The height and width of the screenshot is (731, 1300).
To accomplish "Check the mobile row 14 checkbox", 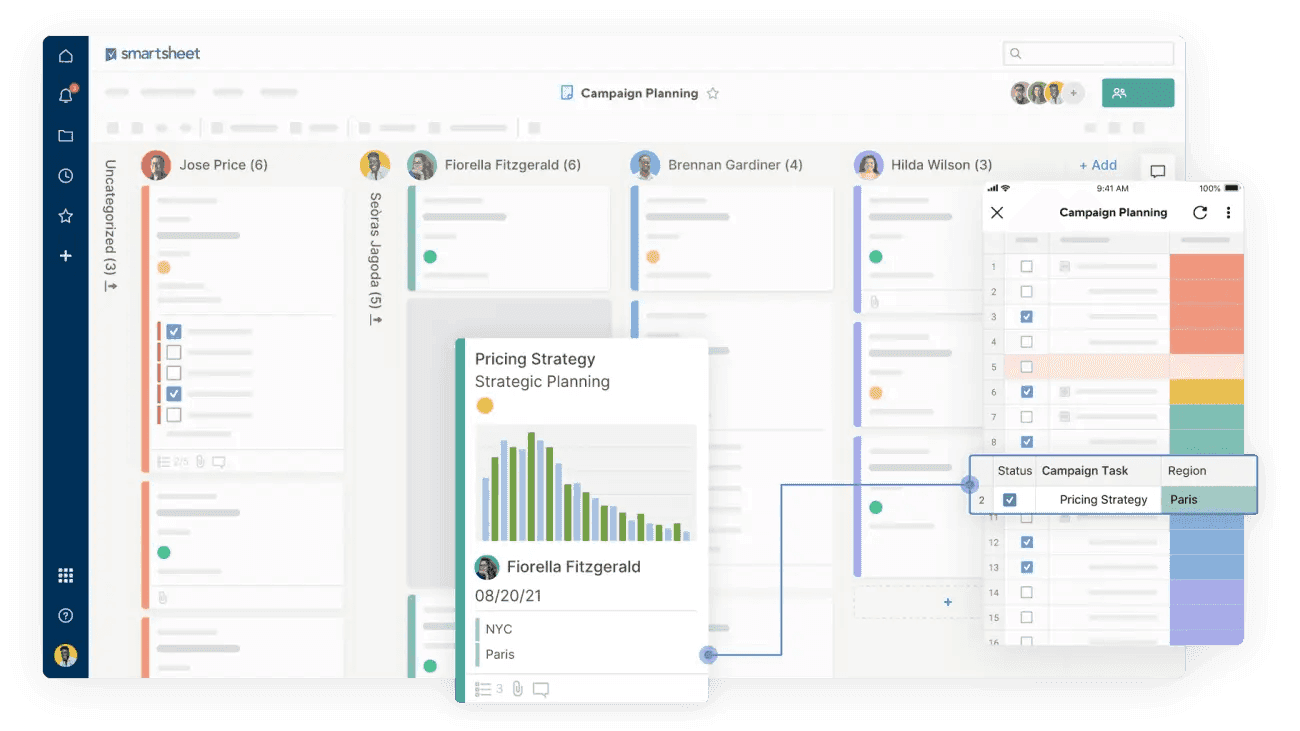I will pos(1026,593).
